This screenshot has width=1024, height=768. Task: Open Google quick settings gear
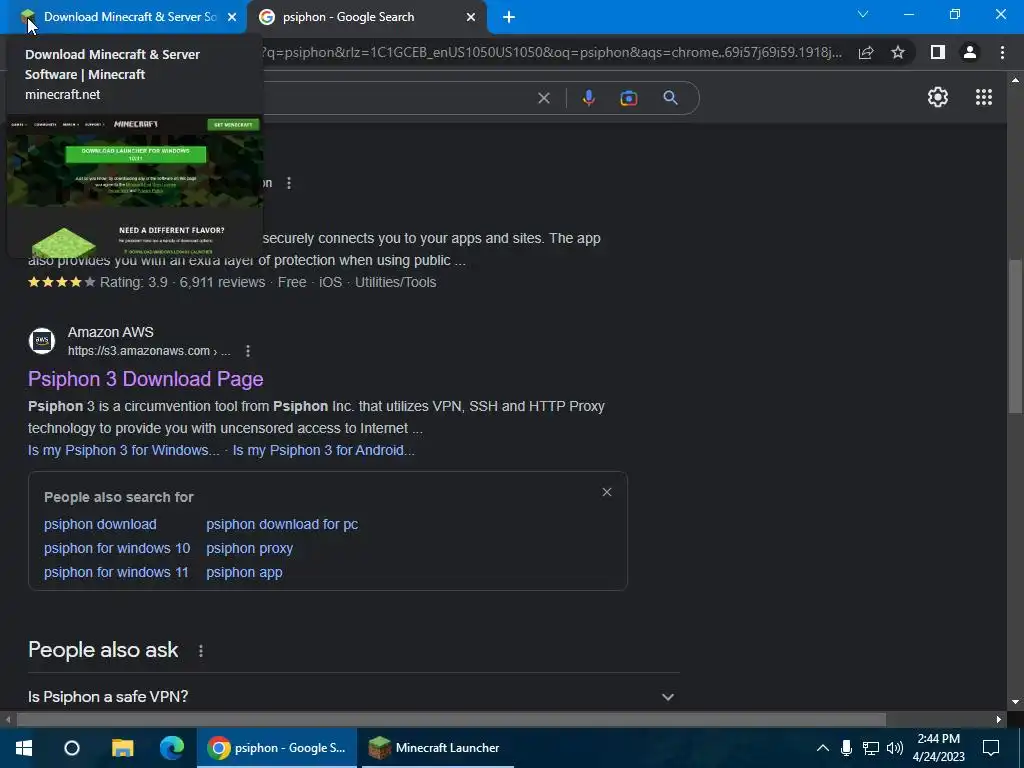(x=938, y=97)
